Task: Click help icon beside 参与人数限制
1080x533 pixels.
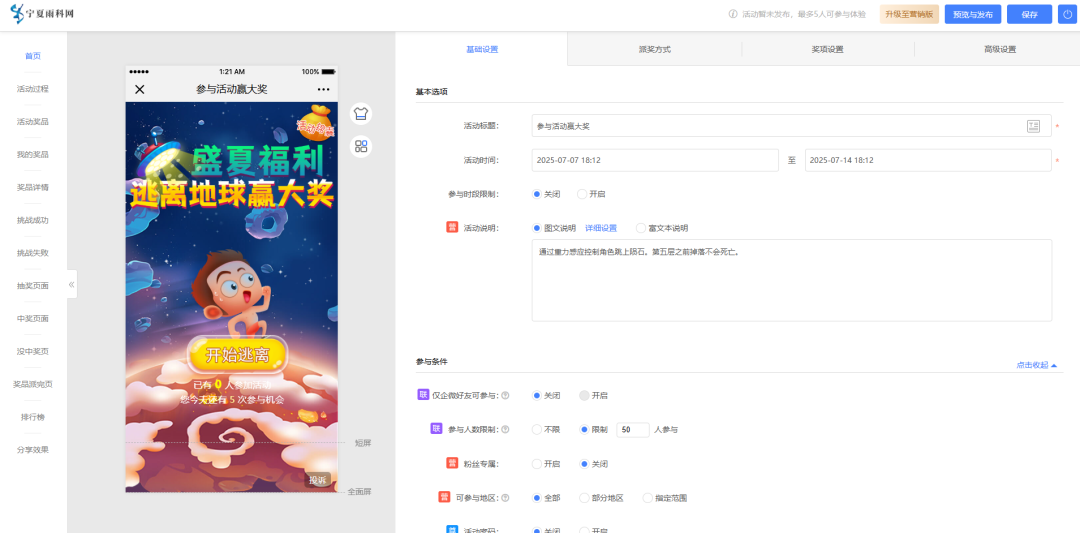Action: point(506,430)
